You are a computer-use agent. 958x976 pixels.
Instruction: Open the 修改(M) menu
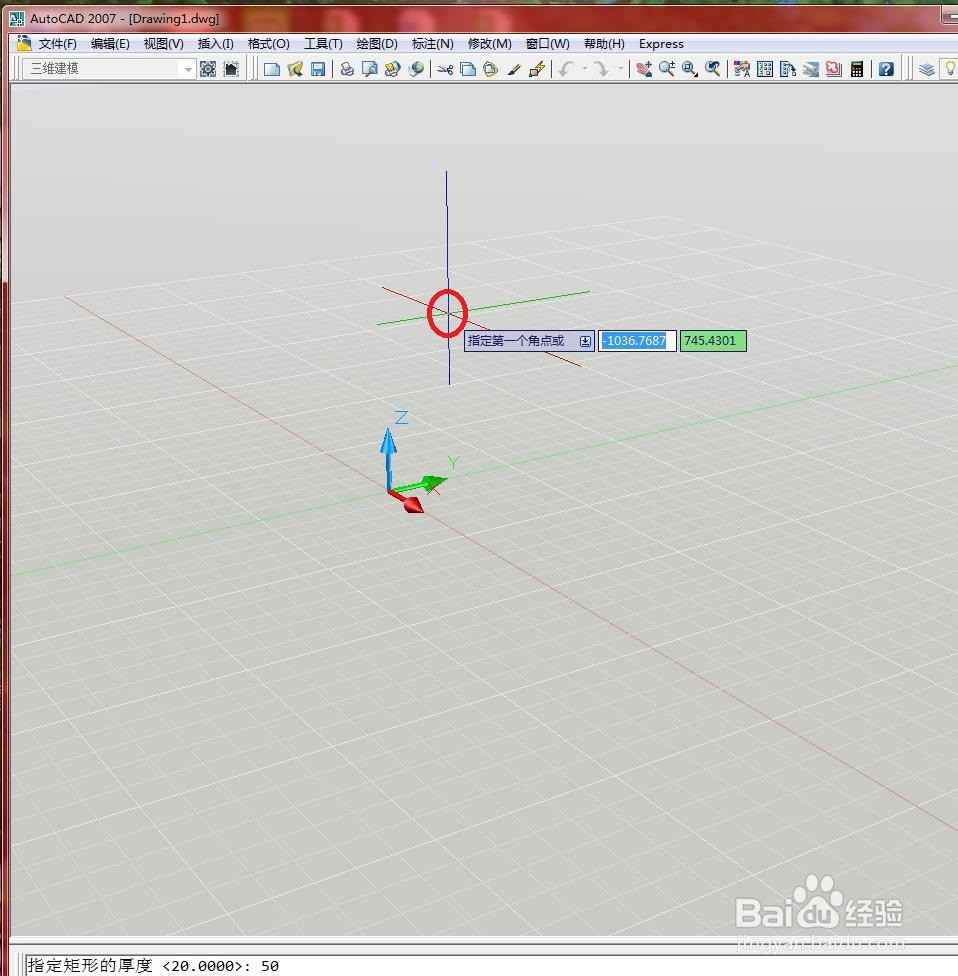tap(489, 44)
